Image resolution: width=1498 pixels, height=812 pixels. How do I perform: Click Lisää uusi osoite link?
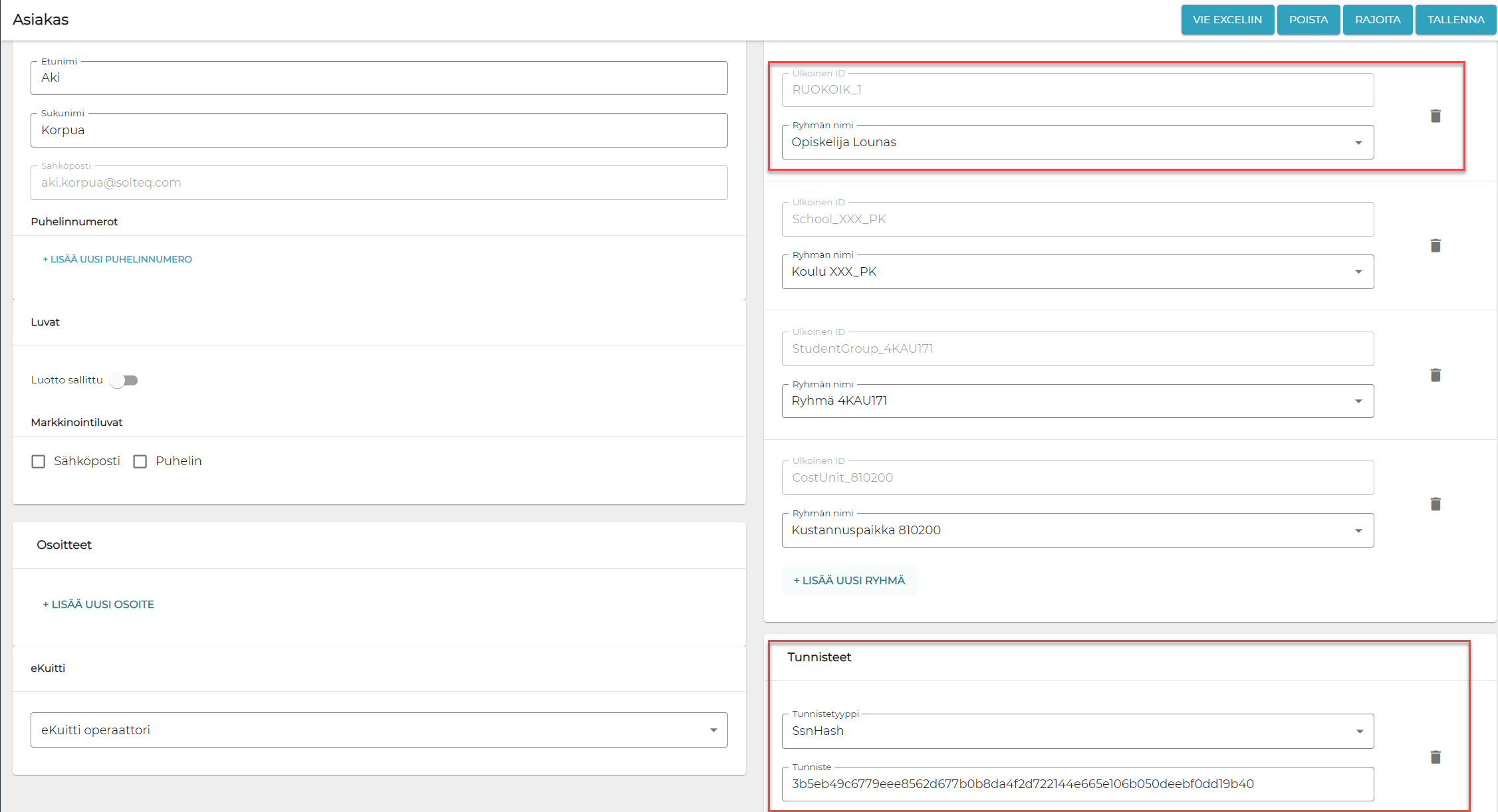coord(98,604)
